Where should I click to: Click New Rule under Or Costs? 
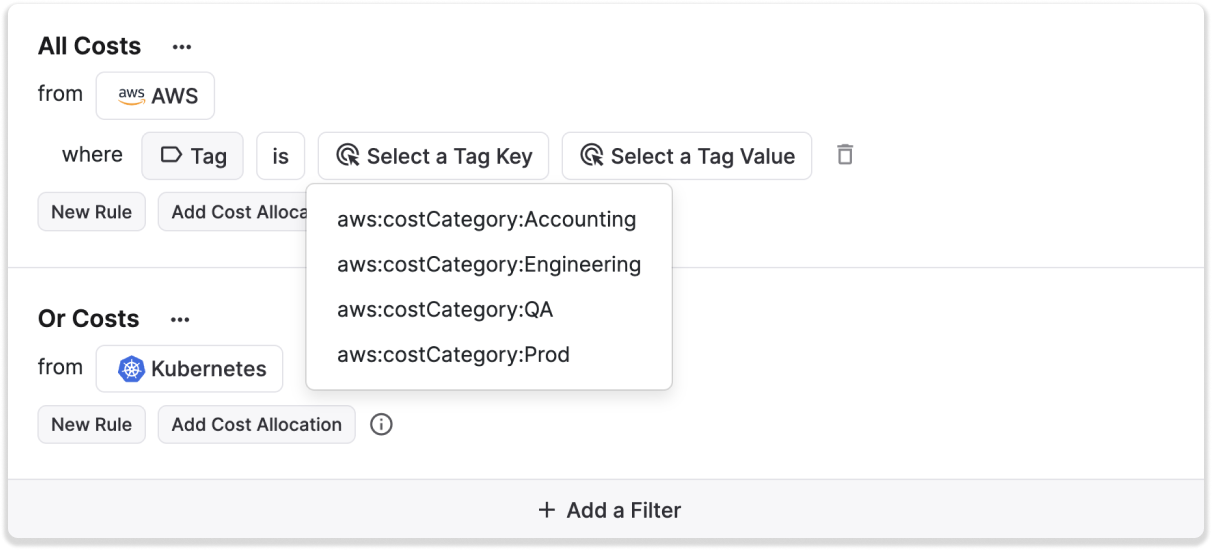pos(91,424)
